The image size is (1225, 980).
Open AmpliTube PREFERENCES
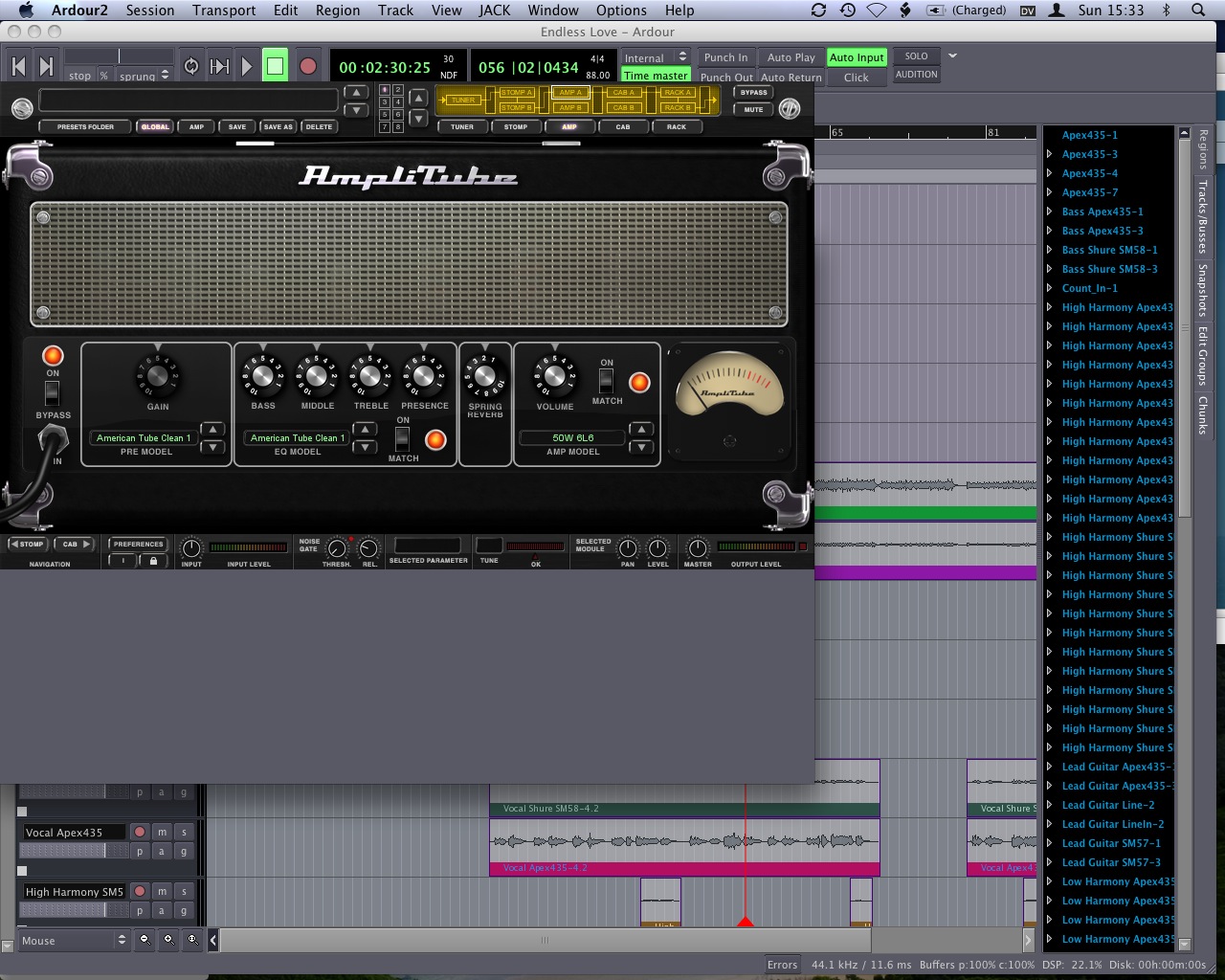coord(139,544)
